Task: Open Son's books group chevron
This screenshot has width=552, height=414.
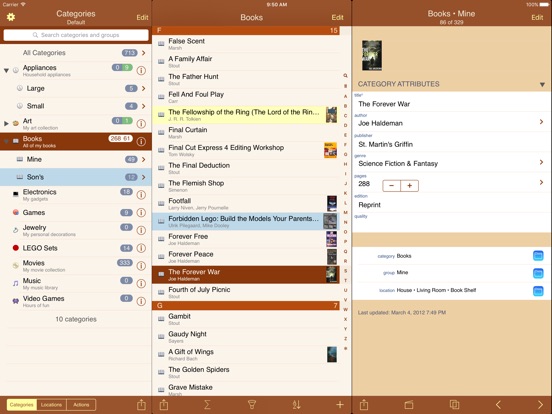Action: click(144, 177)
